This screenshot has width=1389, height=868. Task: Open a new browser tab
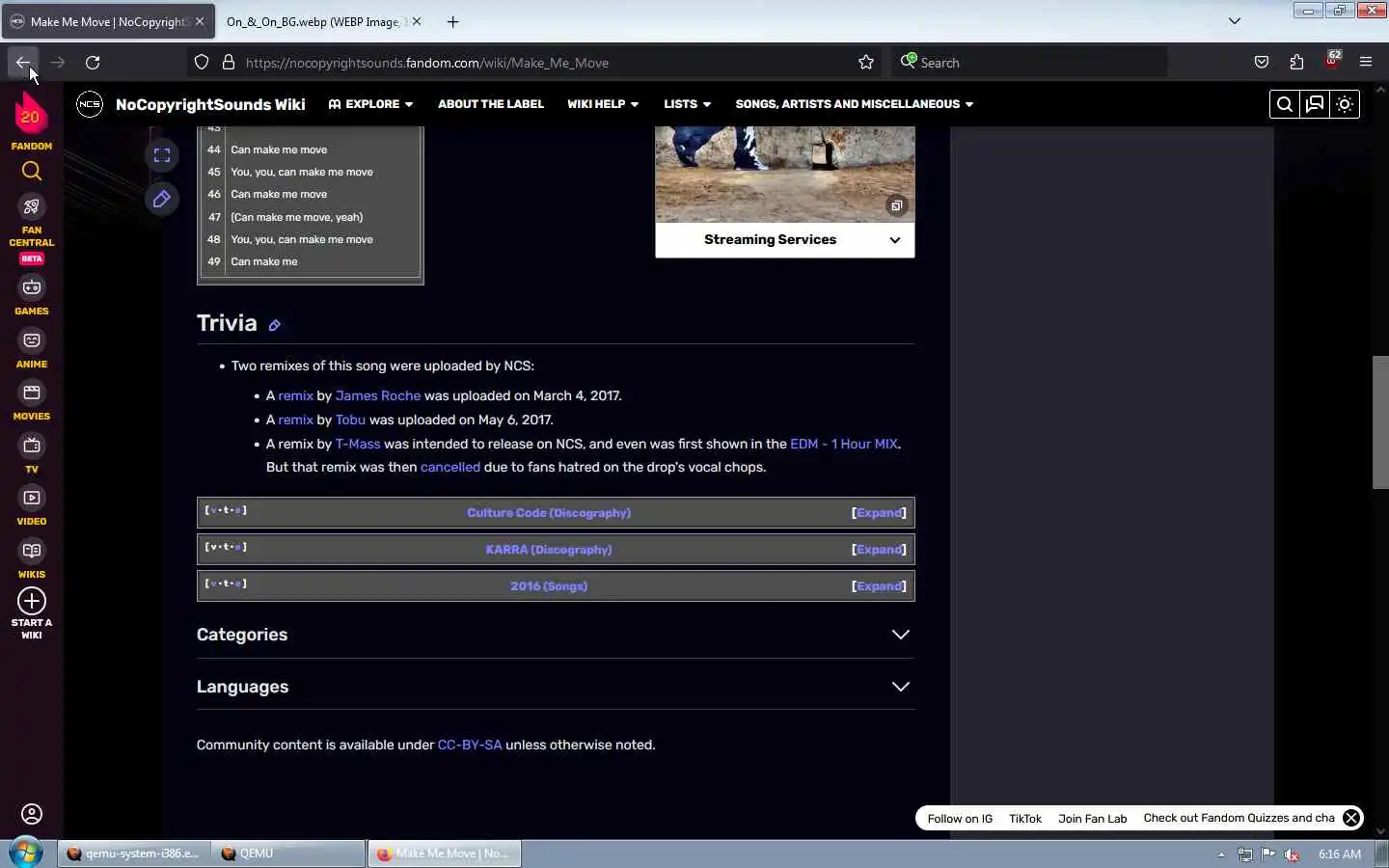point(452,21)
